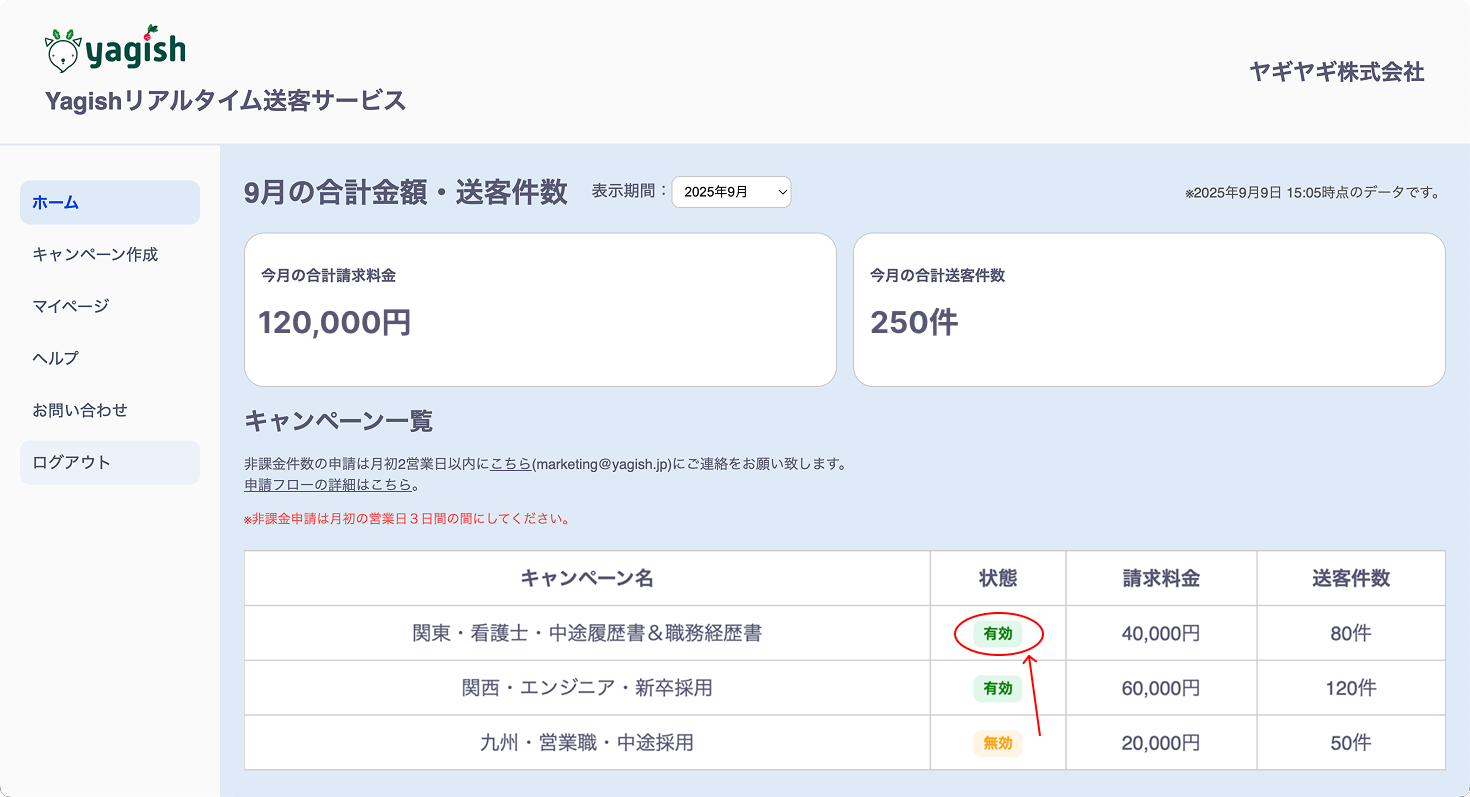Open the ヘルプ sidebar item
This screenshot has width=1470, height=797.
coord(56,359)
